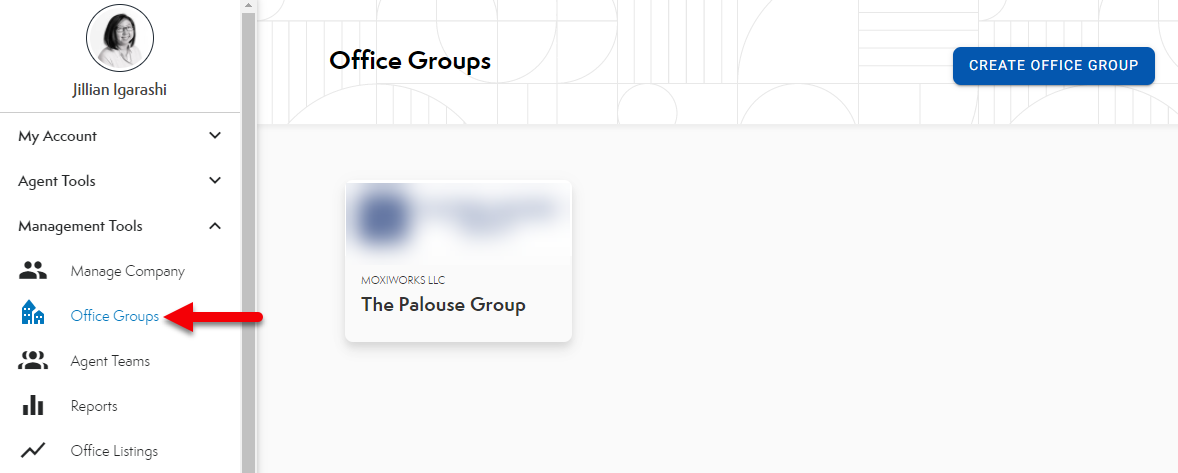Open the Manage Company menu item

coord(127,271)
